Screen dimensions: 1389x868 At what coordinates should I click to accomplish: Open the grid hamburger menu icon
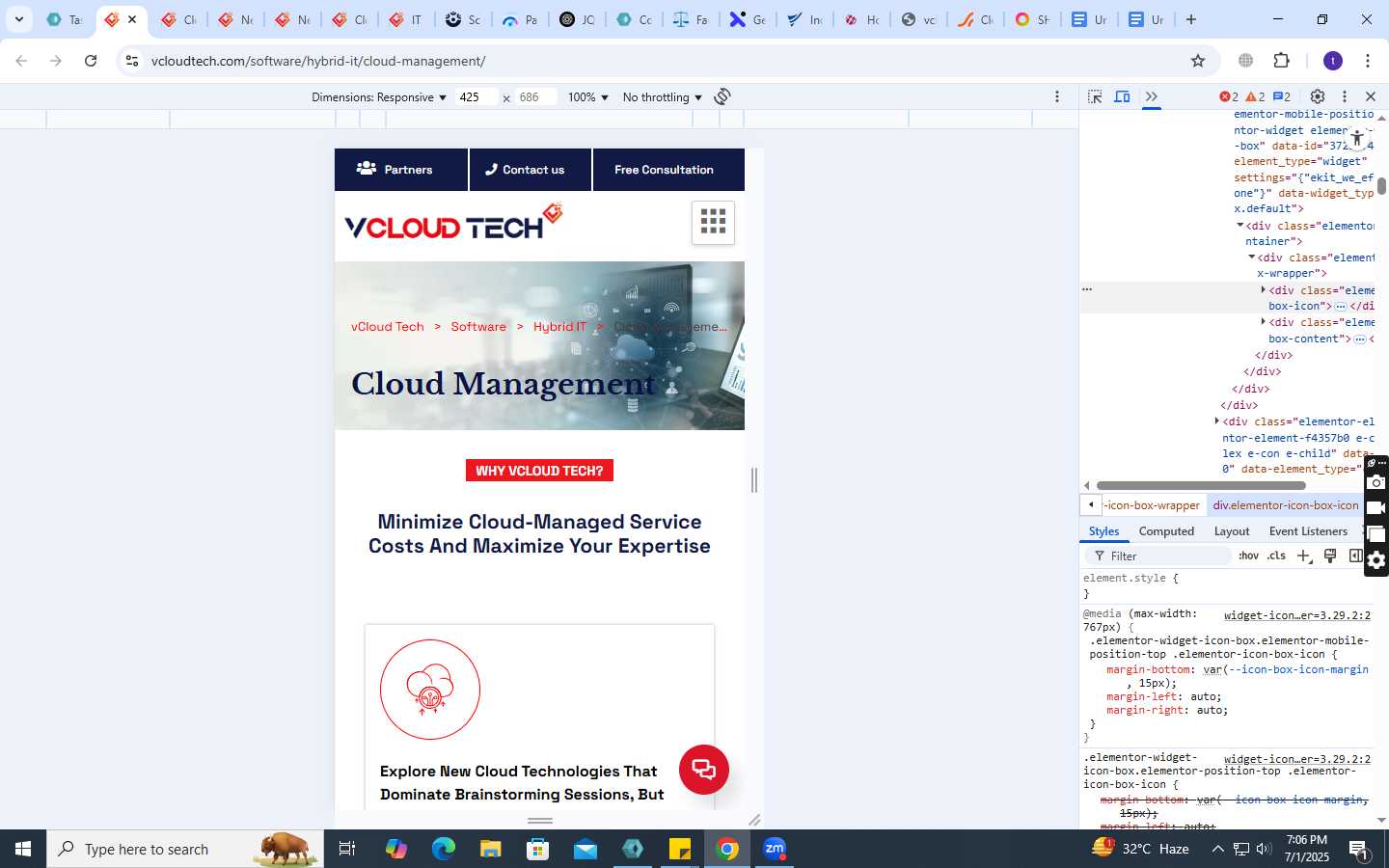coord(713,222)
